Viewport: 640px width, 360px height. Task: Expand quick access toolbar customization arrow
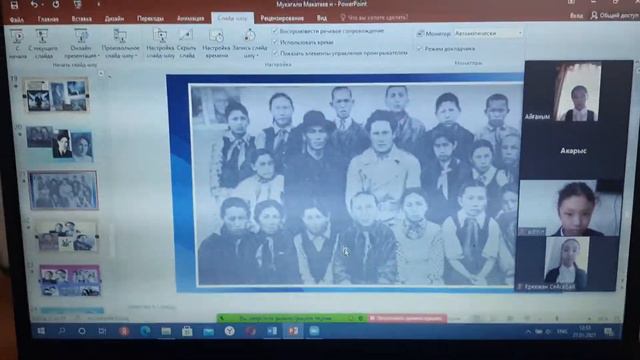pos(98,5)
